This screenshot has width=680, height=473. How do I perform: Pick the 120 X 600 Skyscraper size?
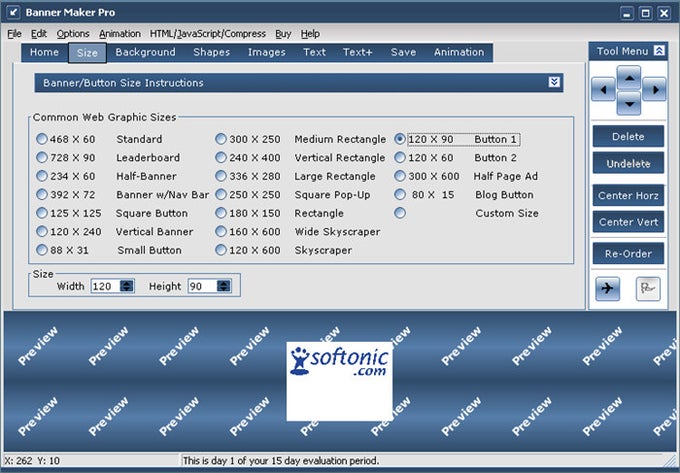click(221, 250)
